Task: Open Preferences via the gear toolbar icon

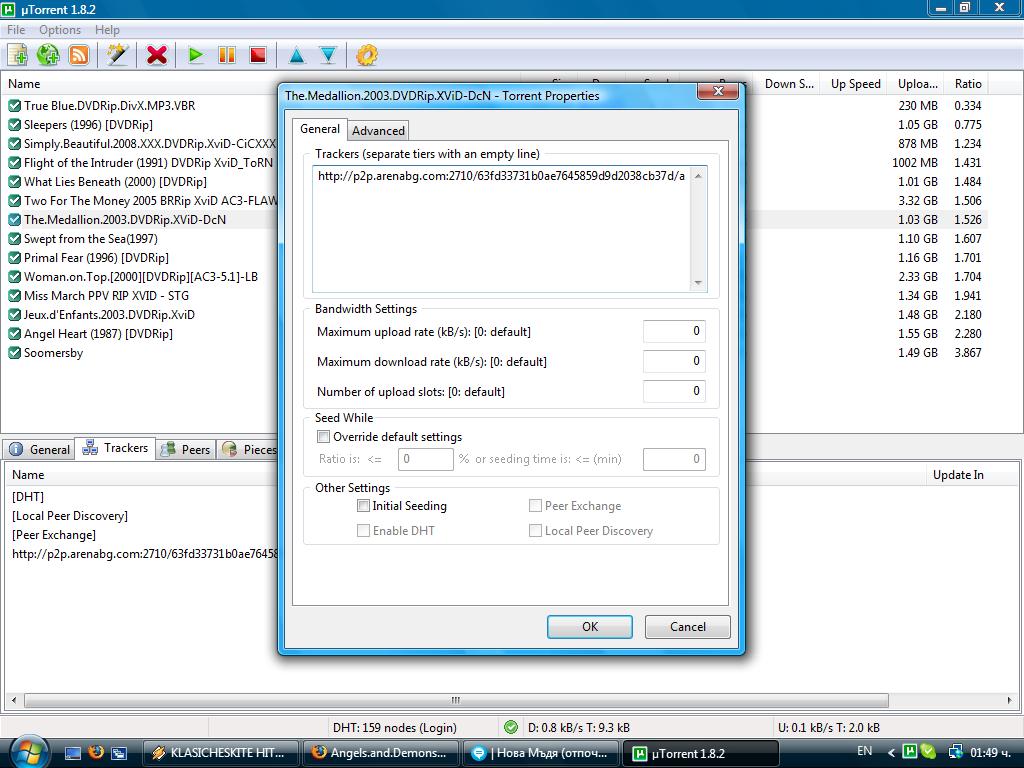Action: pyautogui.click(x=367, y=56)
